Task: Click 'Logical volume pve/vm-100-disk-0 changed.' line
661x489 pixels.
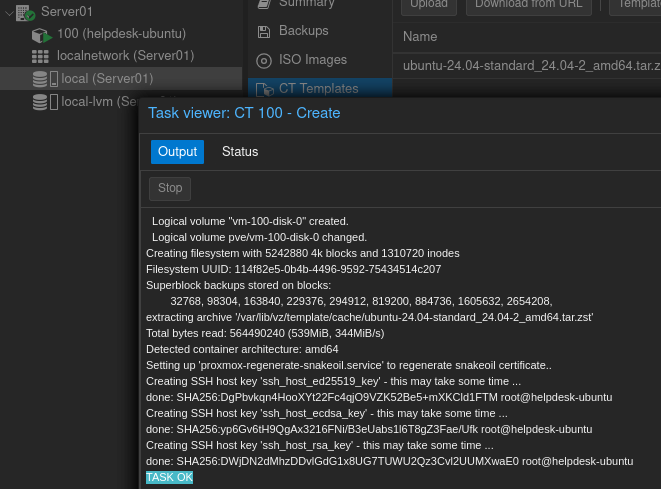Action: click(x=259, y=237)
